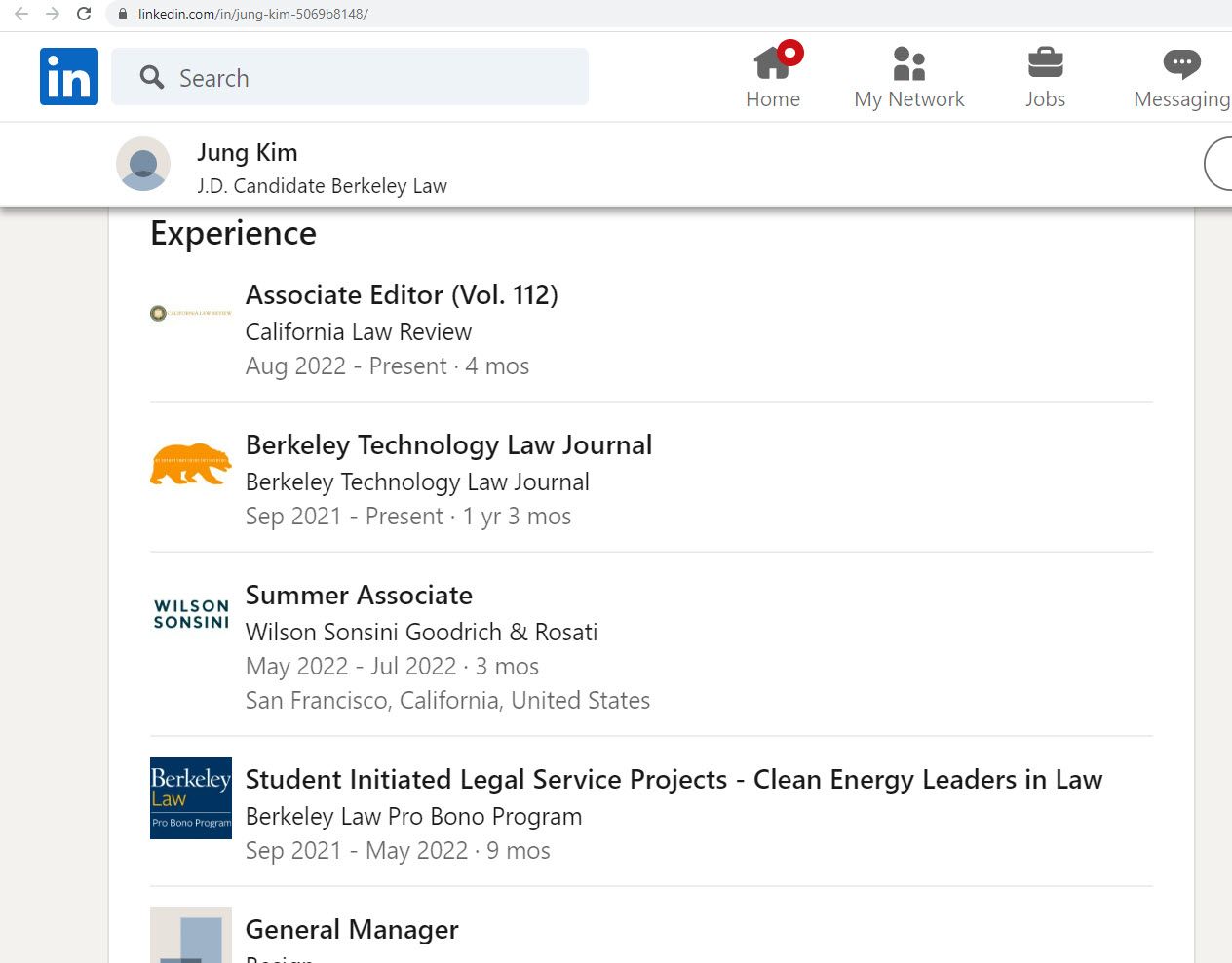
Task: Click the browser reload icon
Action: [x=84, y=14]
